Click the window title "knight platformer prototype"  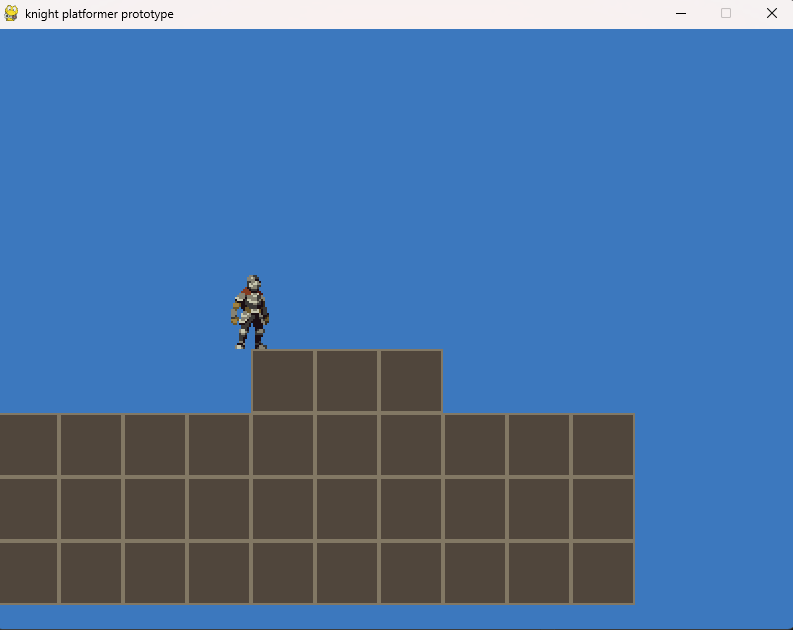pyautogui.click(x=99, y=14)
